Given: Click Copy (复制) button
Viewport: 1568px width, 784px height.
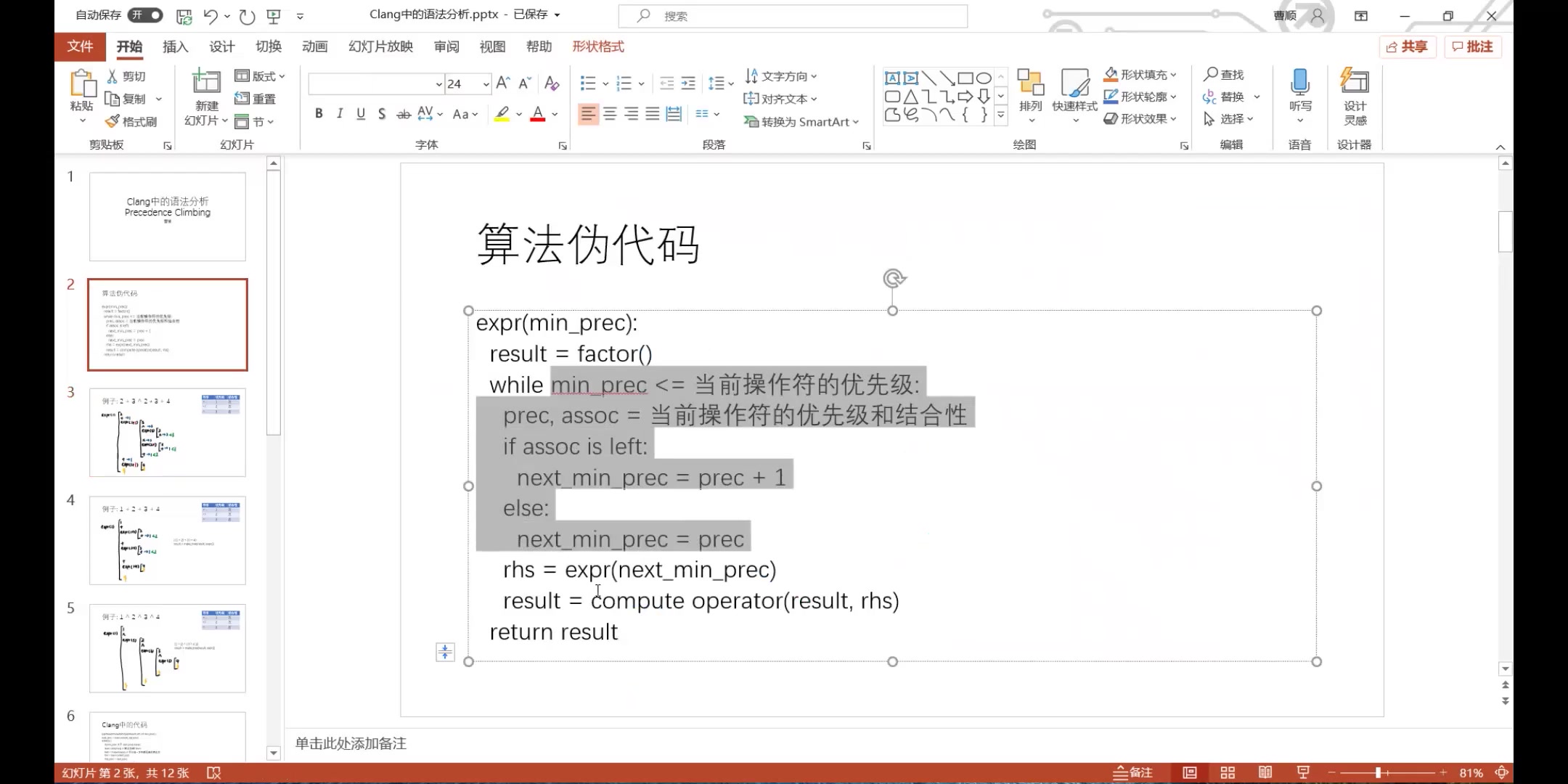Looking at the screenshot, I should 126,99.
